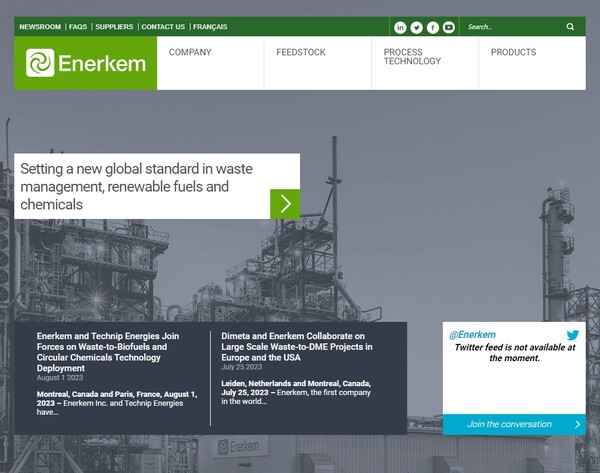Viewport: 600px width, 473px height.
Task: Click the green arrow on the hero banner
Action: 285,204
